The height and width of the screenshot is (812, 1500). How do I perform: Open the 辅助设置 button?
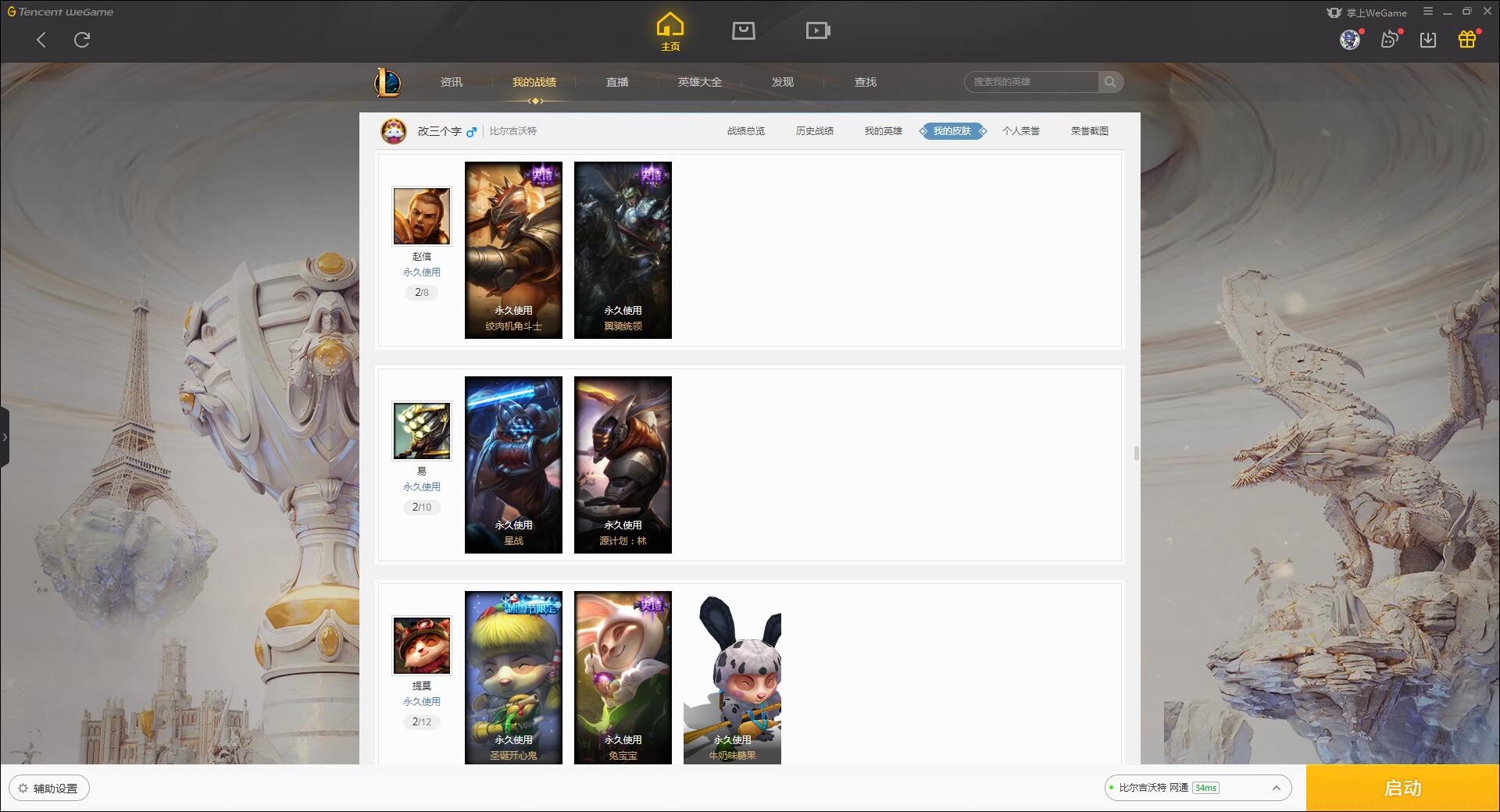(x=48, y=789)
